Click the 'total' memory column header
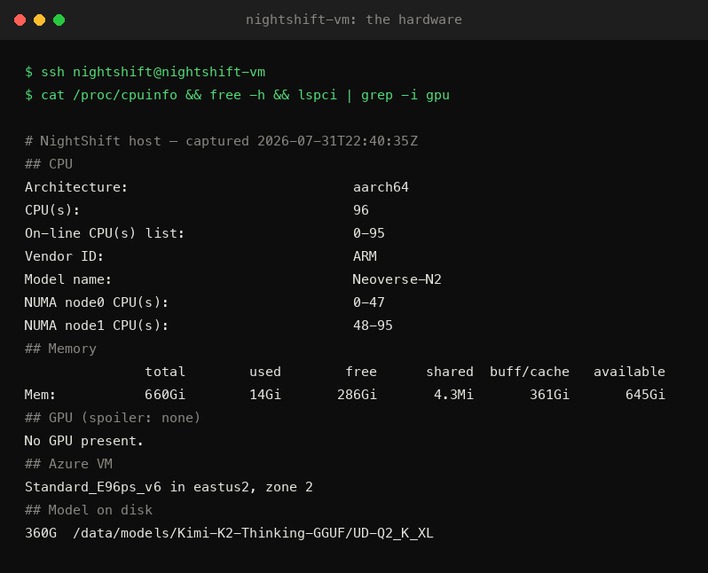Screen dimensions: 708x573 165,372
